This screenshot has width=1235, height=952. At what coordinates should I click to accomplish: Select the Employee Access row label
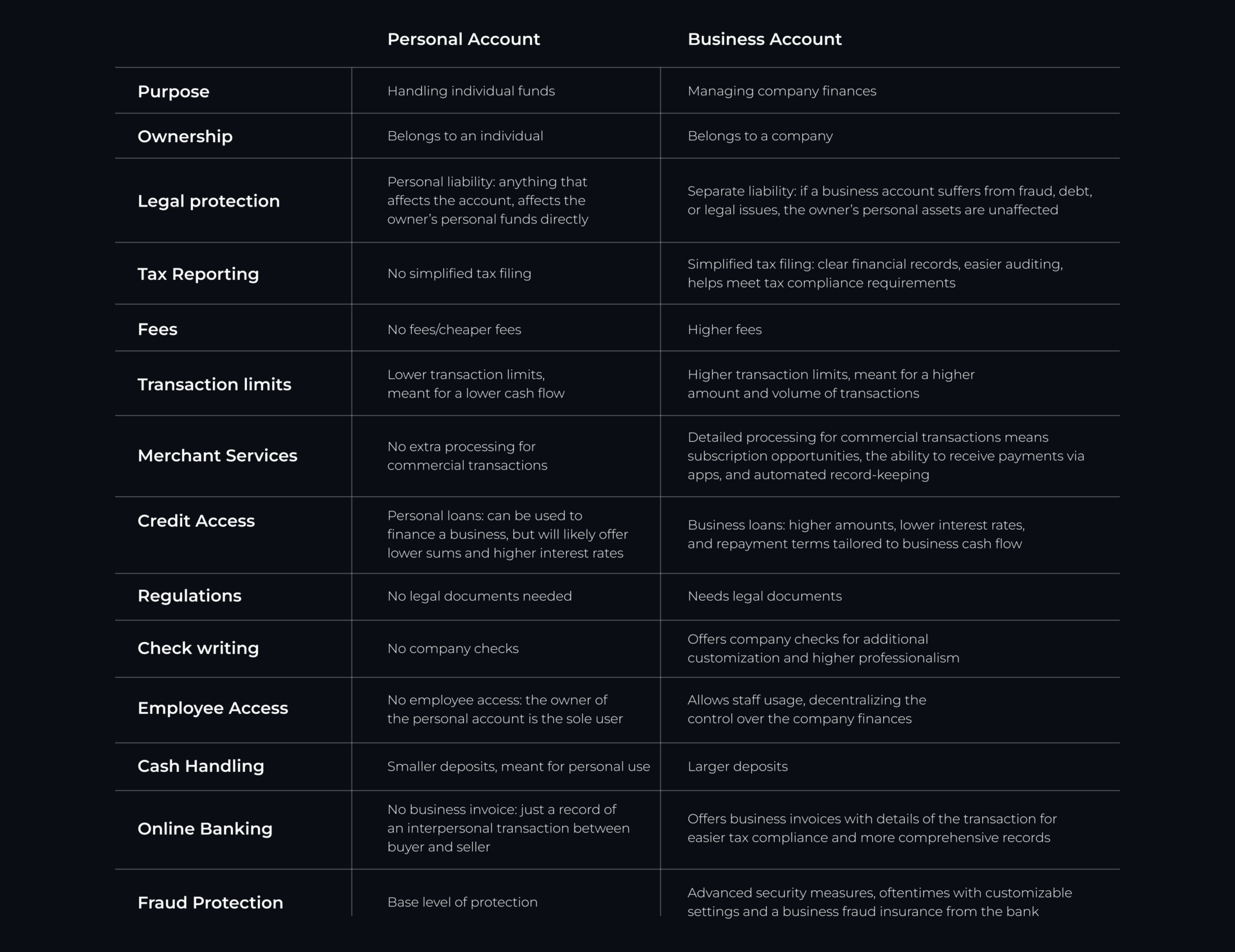click(x=212, y=708)
